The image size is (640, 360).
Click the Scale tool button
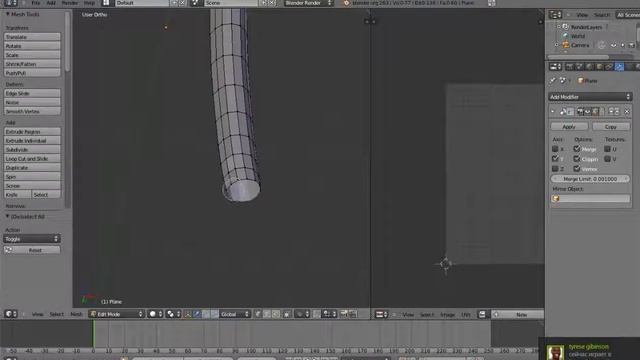[32, 55]
